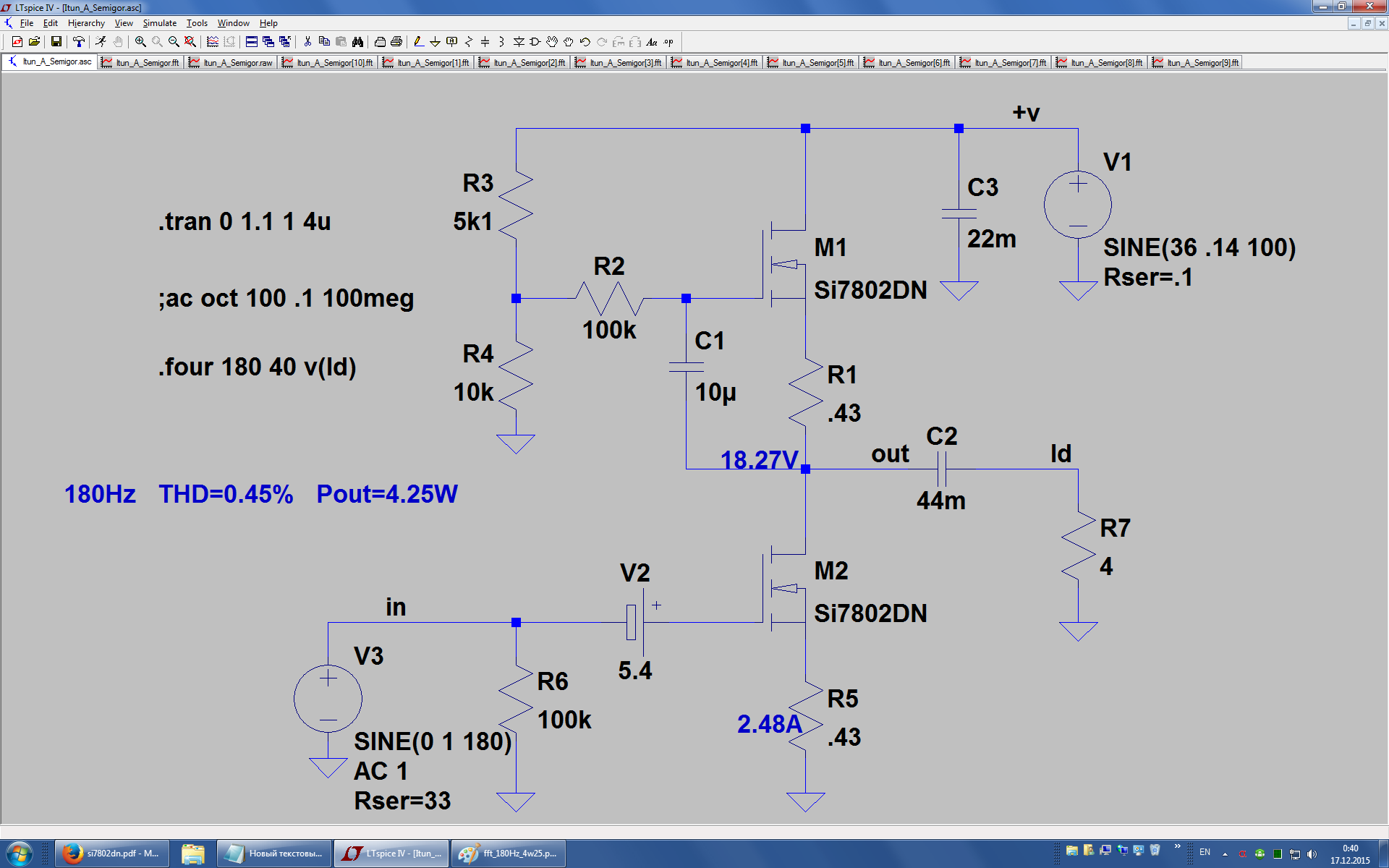This screenshot has height=868, width=1389.
Task: Click the Save schematic icon
Action: click(56, 42)
